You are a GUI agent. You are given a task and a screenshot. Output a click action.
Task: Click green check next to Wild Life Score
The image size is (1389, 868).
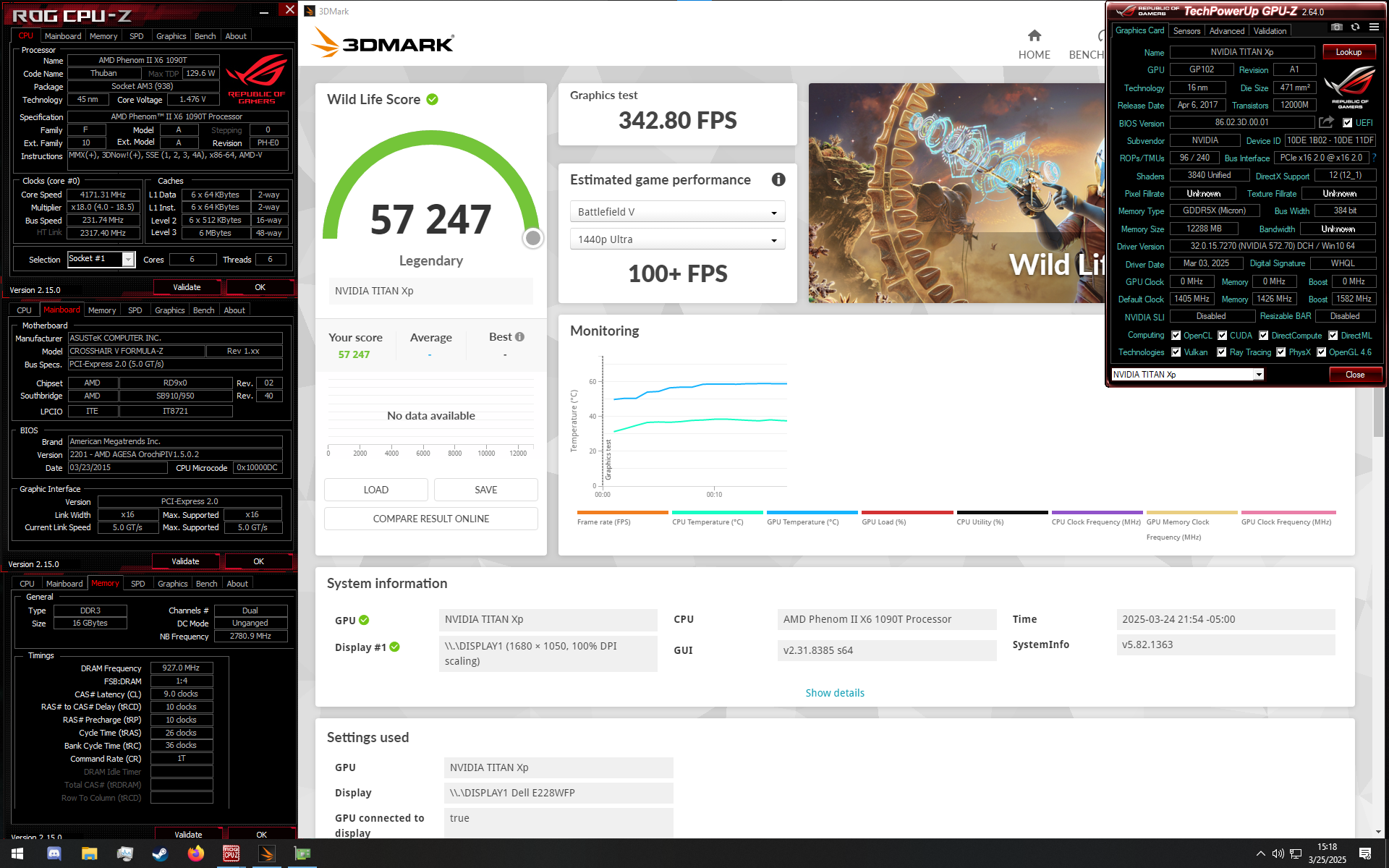pos(432,99)
